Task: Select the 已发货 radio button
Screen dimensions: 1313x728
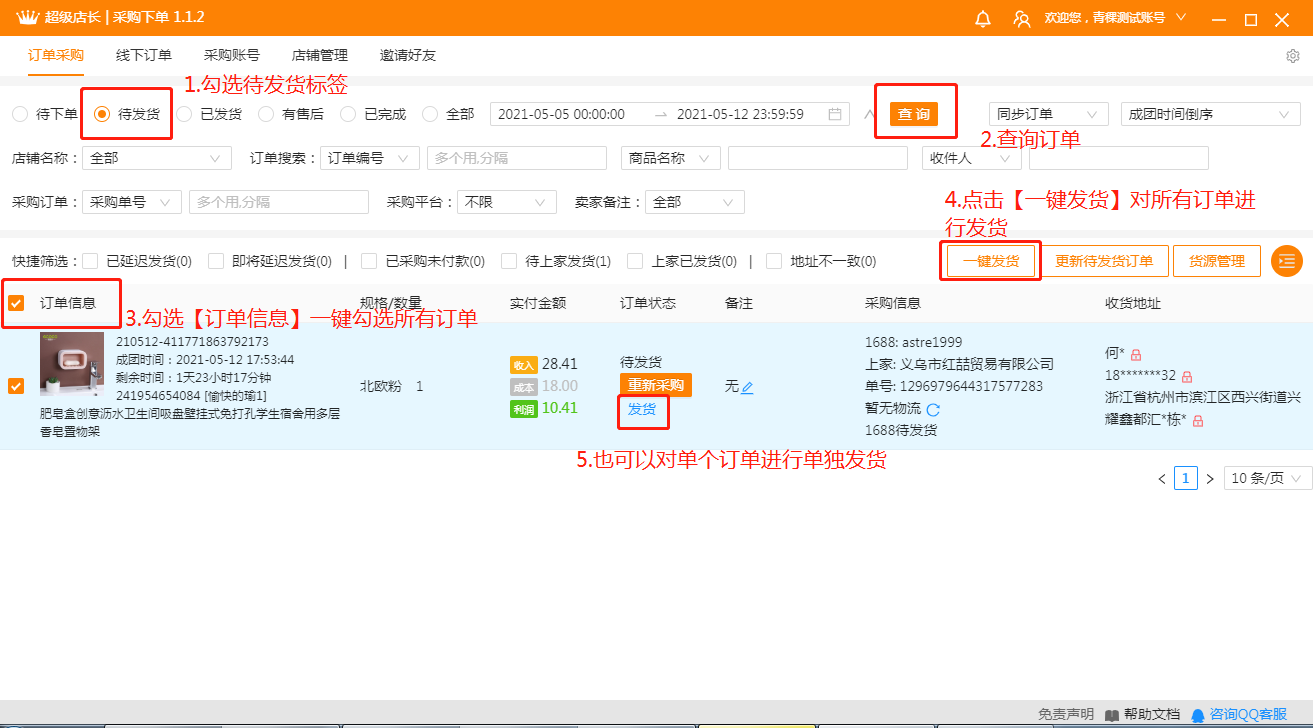Action: 184,114
